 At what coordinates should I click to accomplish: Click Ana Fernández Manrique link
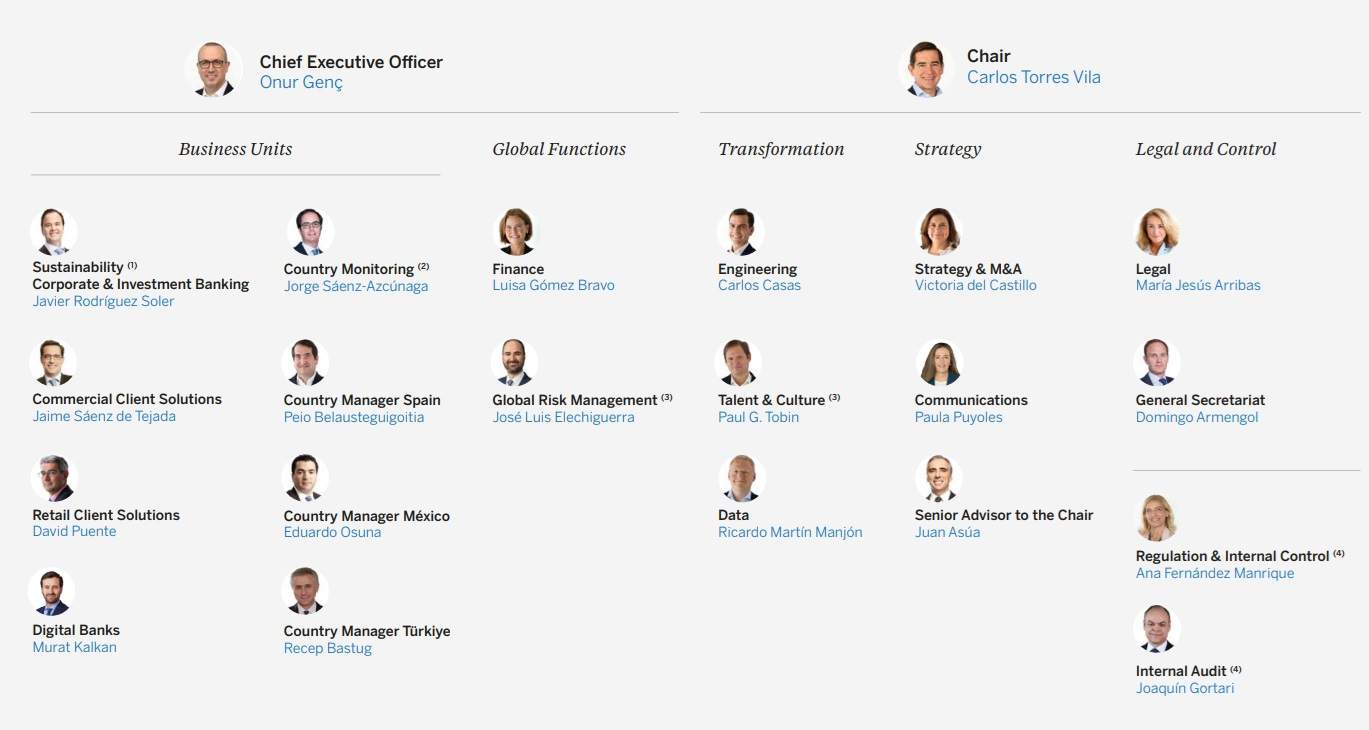(1214, 573)
